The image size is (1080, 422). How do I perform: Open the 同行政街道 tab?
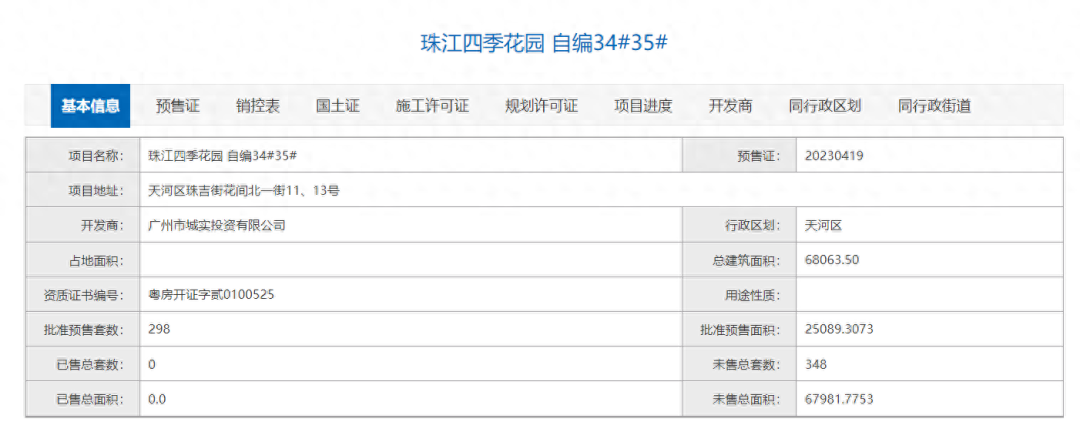(x=934, y=106)
